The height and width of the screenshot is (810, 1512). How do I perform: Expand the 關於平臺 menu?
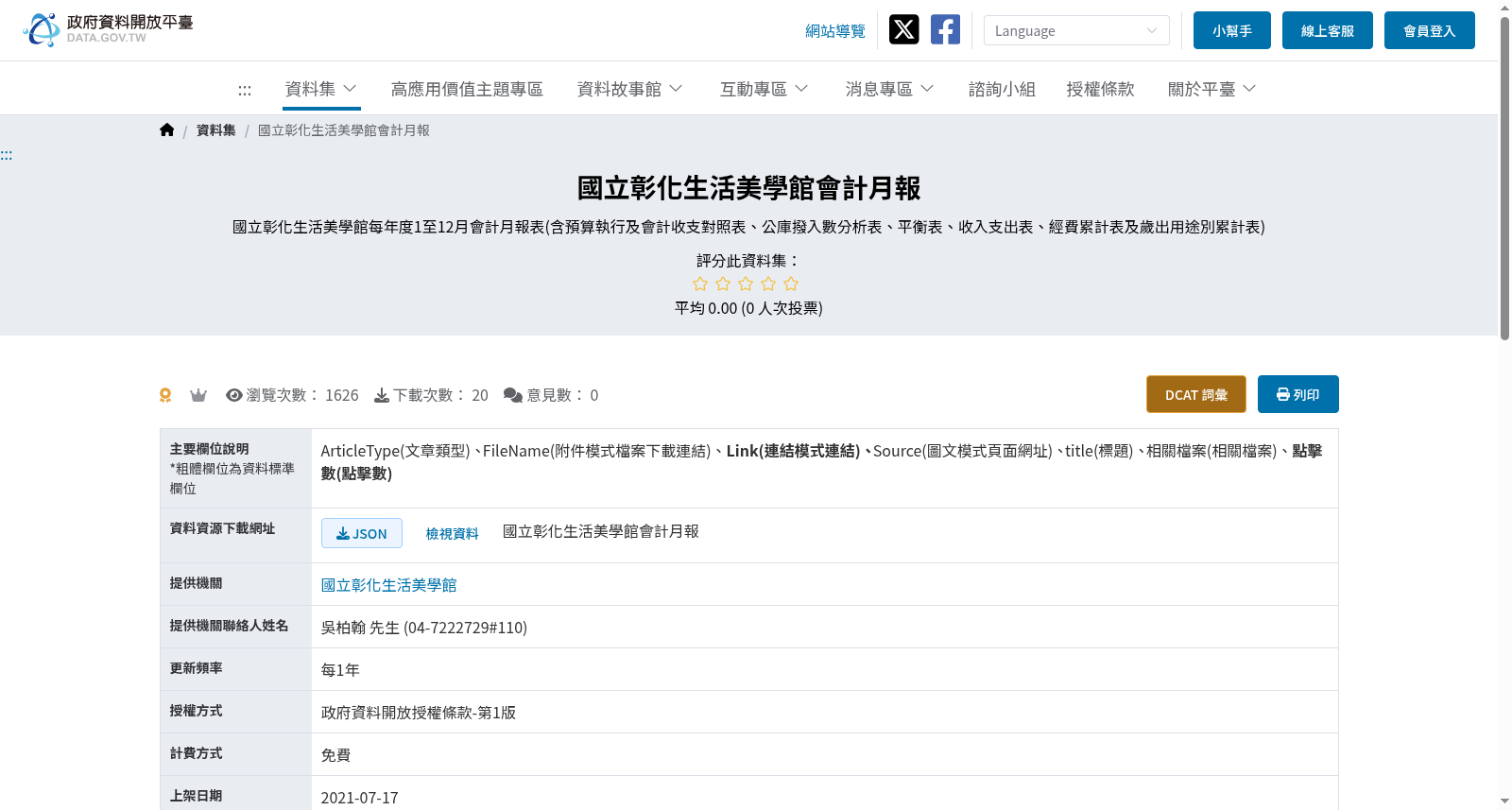[x=1211, y=89]
